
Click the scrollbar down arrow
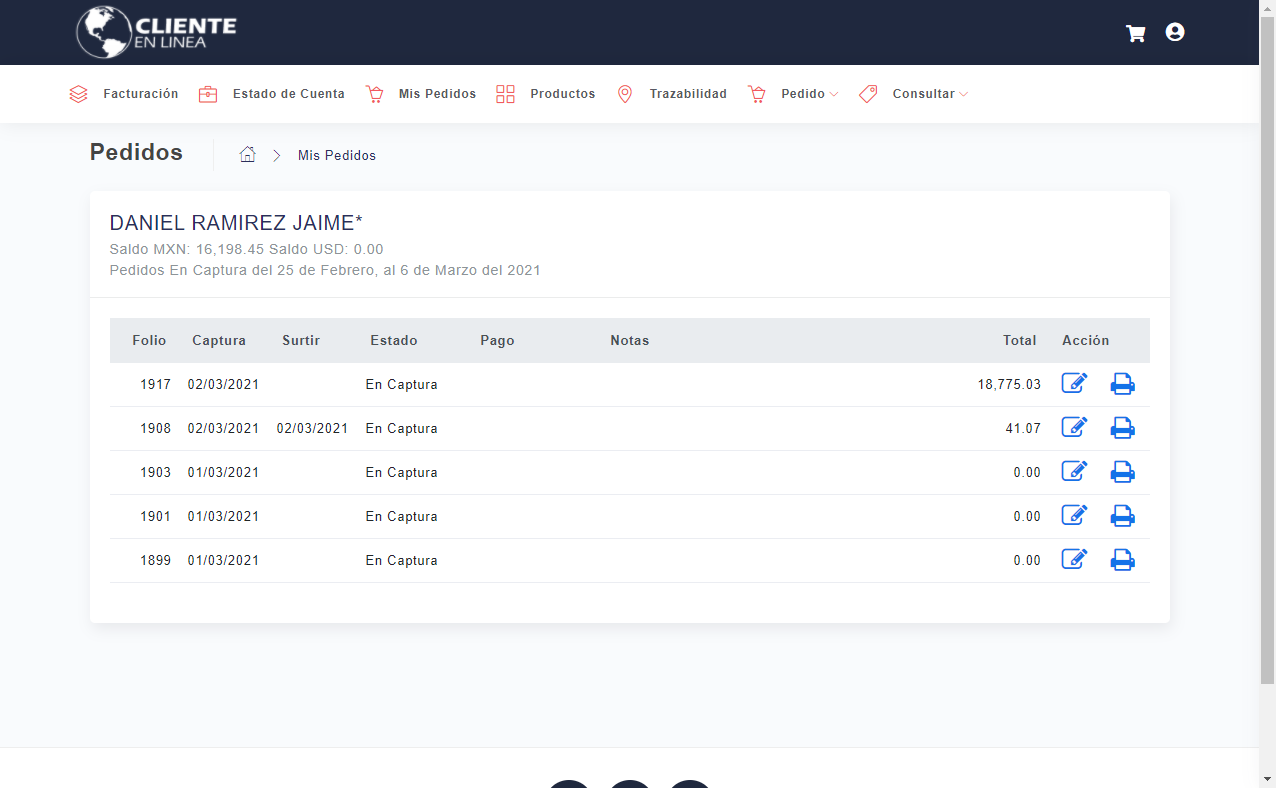coord(1267,778)
